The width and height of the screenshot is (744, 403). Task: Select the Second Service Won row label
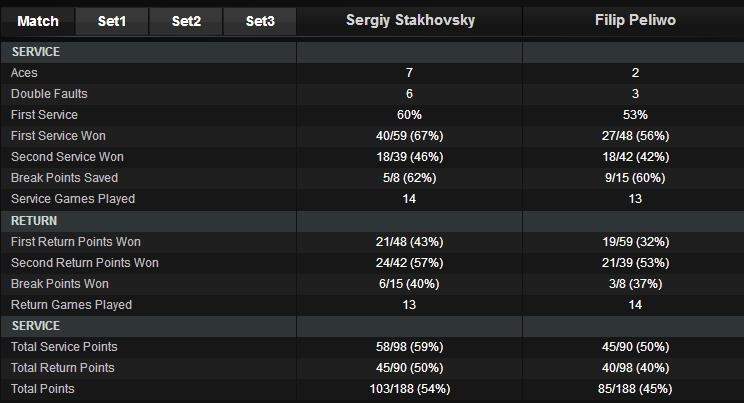coord(66,157)
